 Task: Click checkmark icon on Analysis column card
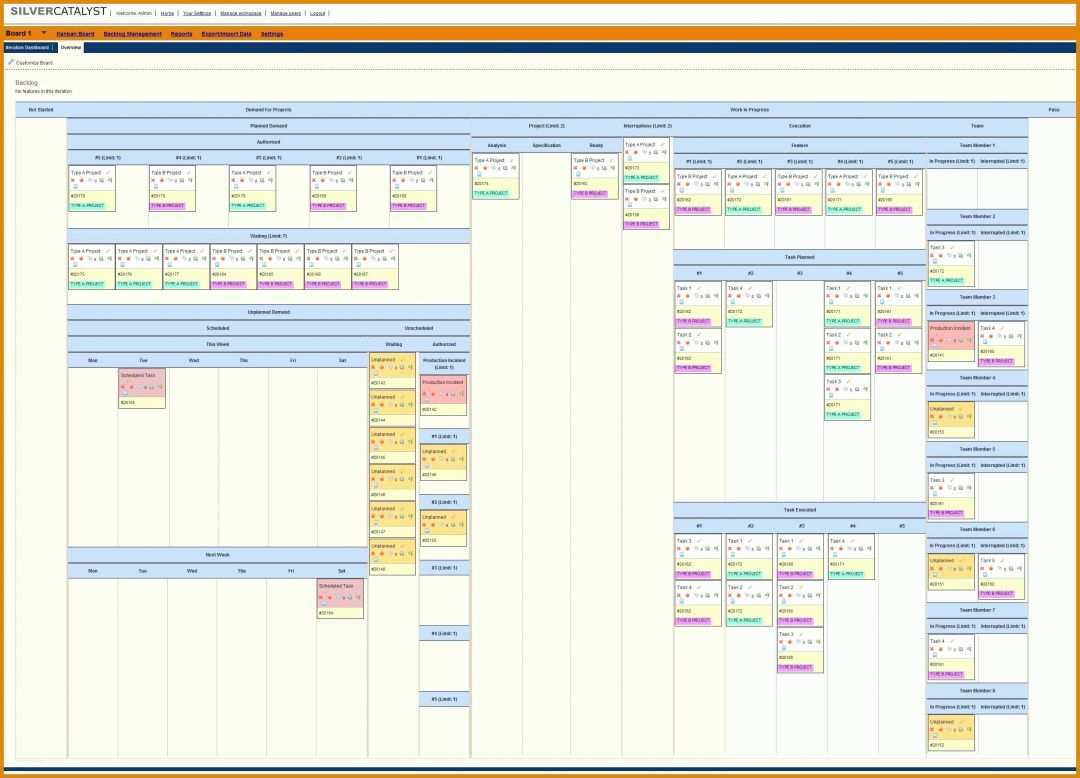click(512, 160)
